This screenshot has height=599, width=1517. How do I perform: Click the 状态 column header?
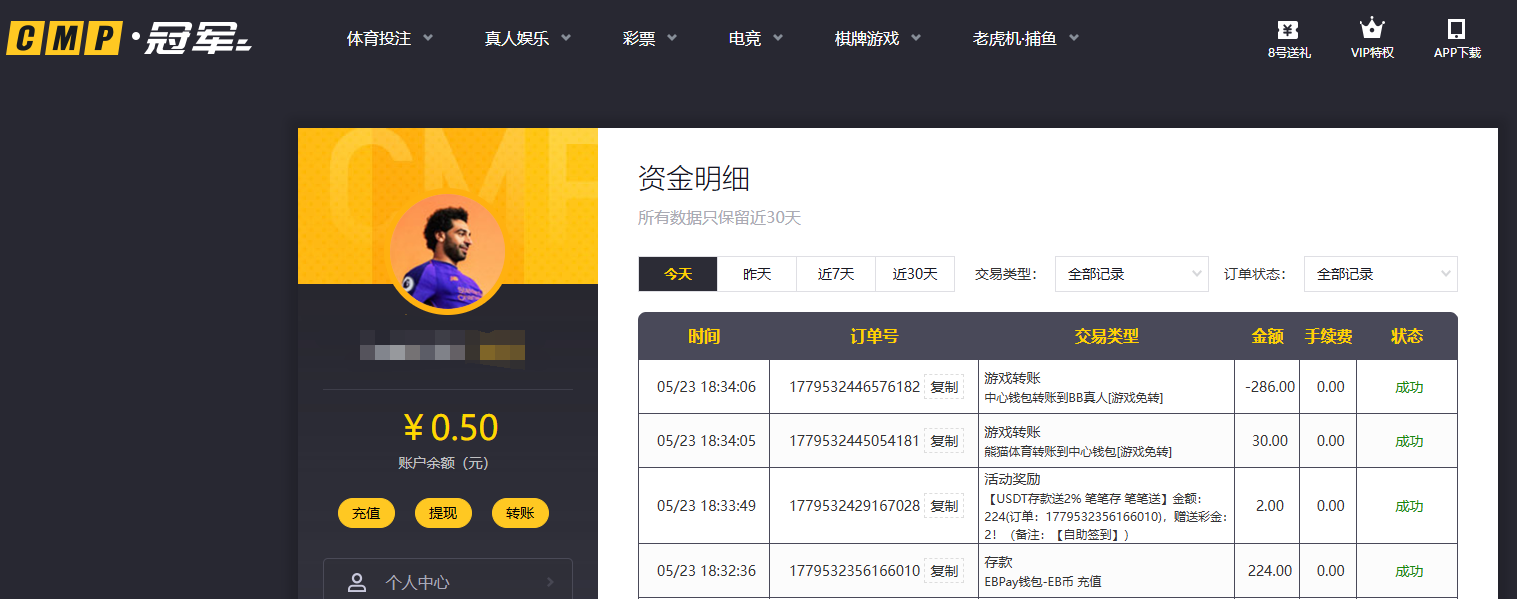pyautogui.click(x=1407, y=337)
